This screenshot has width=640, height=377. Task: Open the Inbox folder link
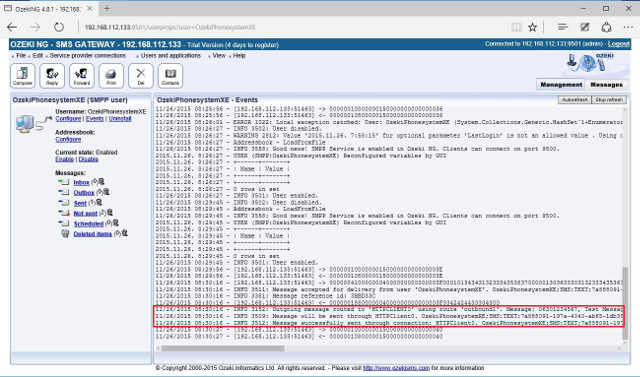tap(81, 182)
